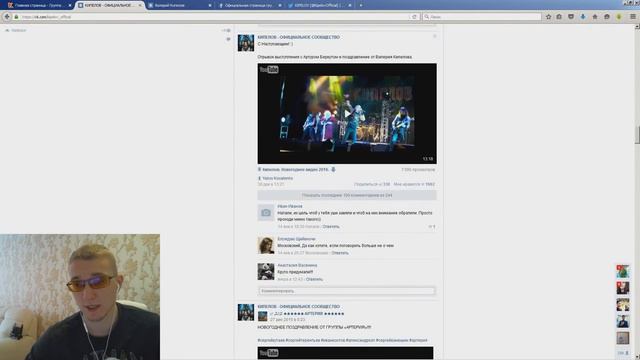Screen dimensions: 640x360
Task: Click the YouTube logo on the first video
Action: 269,69
